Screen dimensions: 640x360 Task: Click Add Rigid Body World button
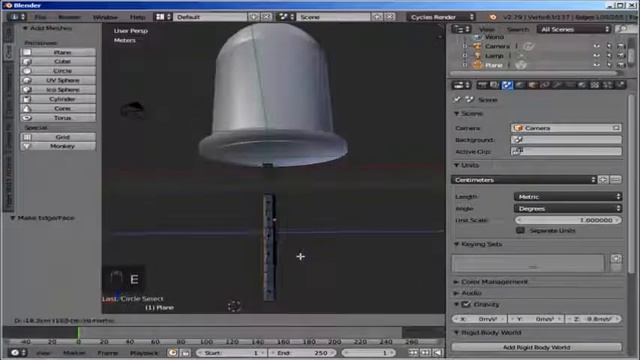tap(537, 347)
